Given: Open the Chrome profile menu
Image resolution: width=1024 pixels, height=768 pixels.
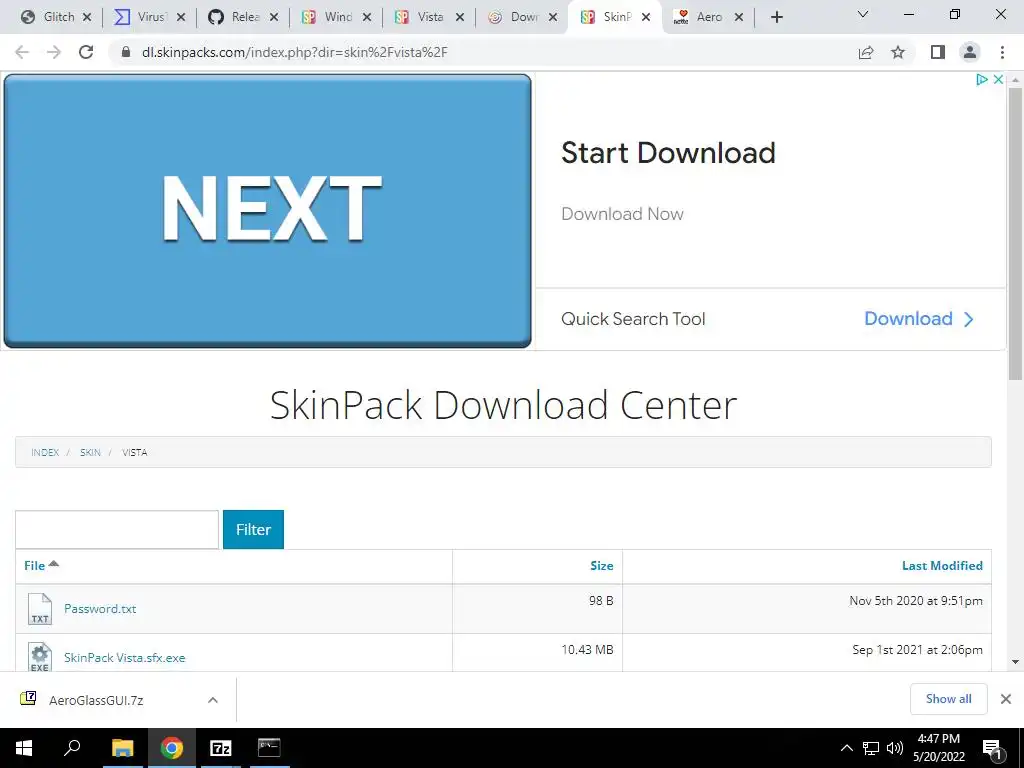Looking at the screenshot, I should pos(970,52).
